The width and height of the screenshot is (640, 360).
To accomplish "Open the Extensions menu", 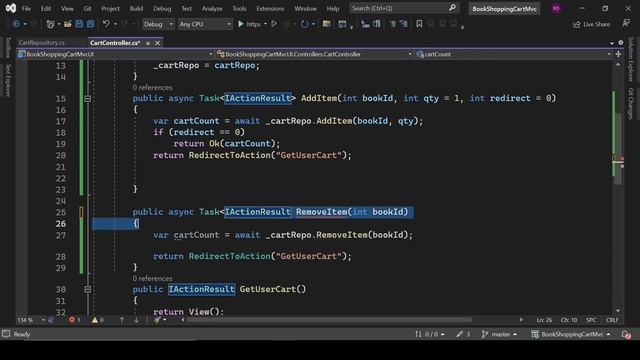I will [x=270, y=8].
